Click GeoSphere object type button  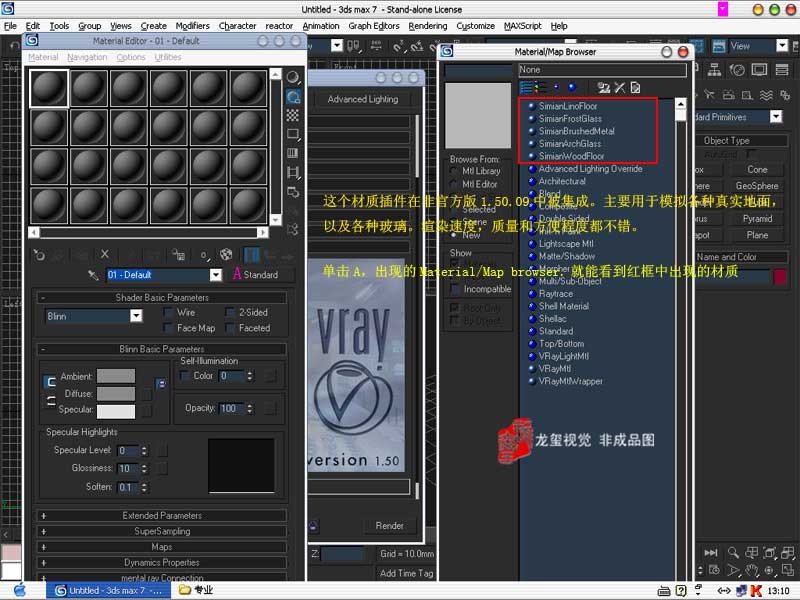coord(757,186)
